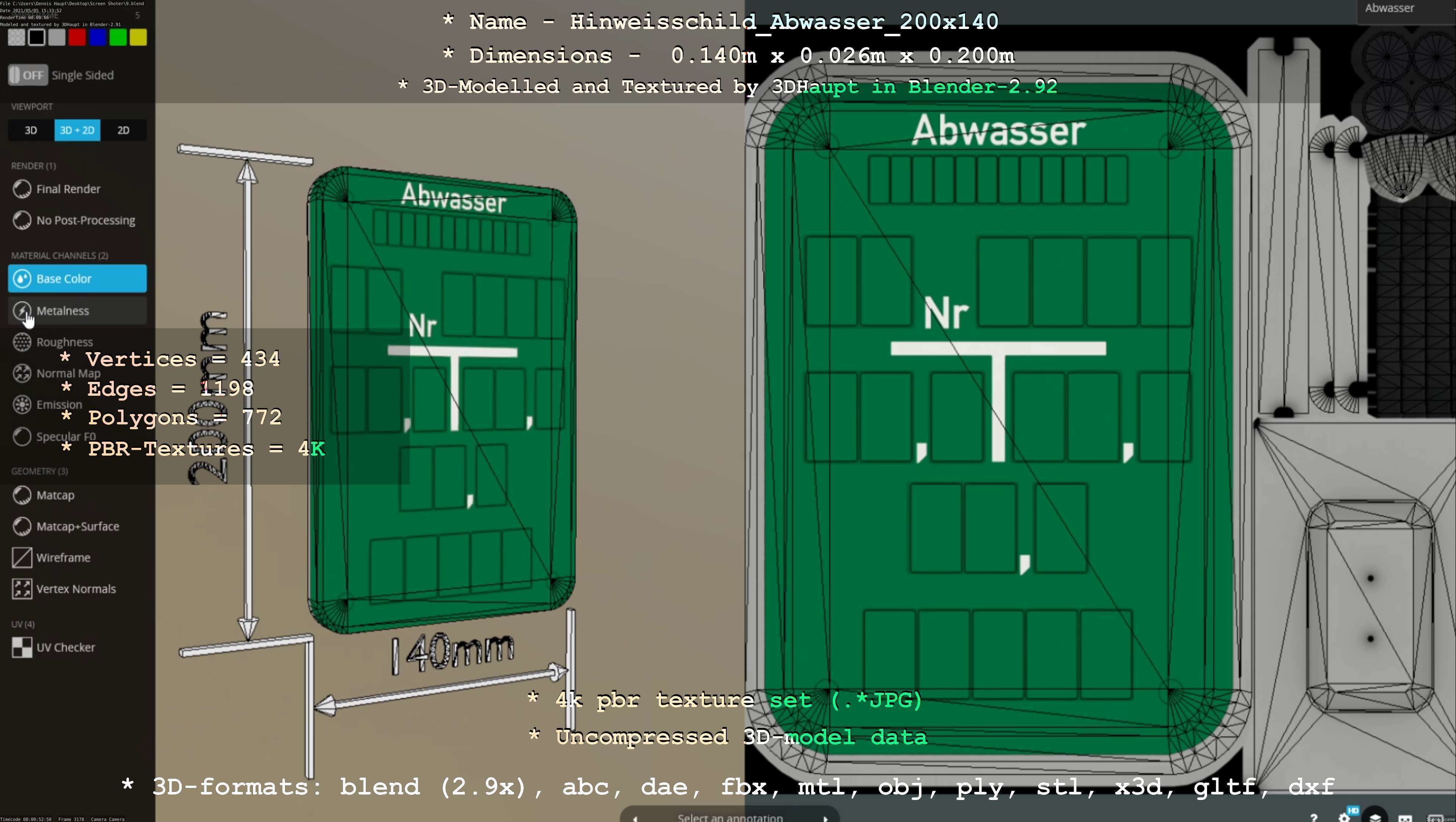Open the settings gear with HD badge

click(1345, 817)
